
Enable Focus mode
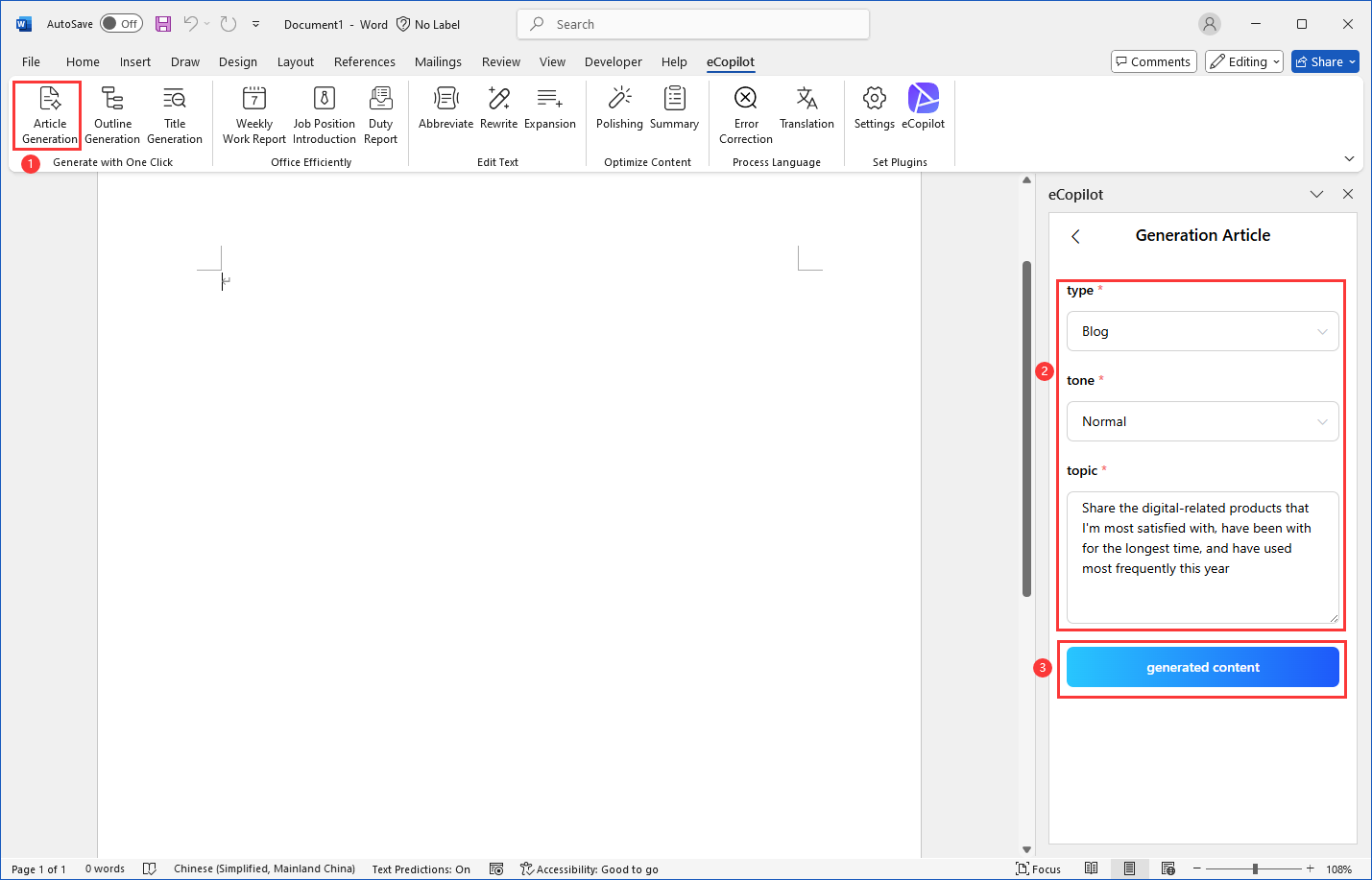[1038, 868]
